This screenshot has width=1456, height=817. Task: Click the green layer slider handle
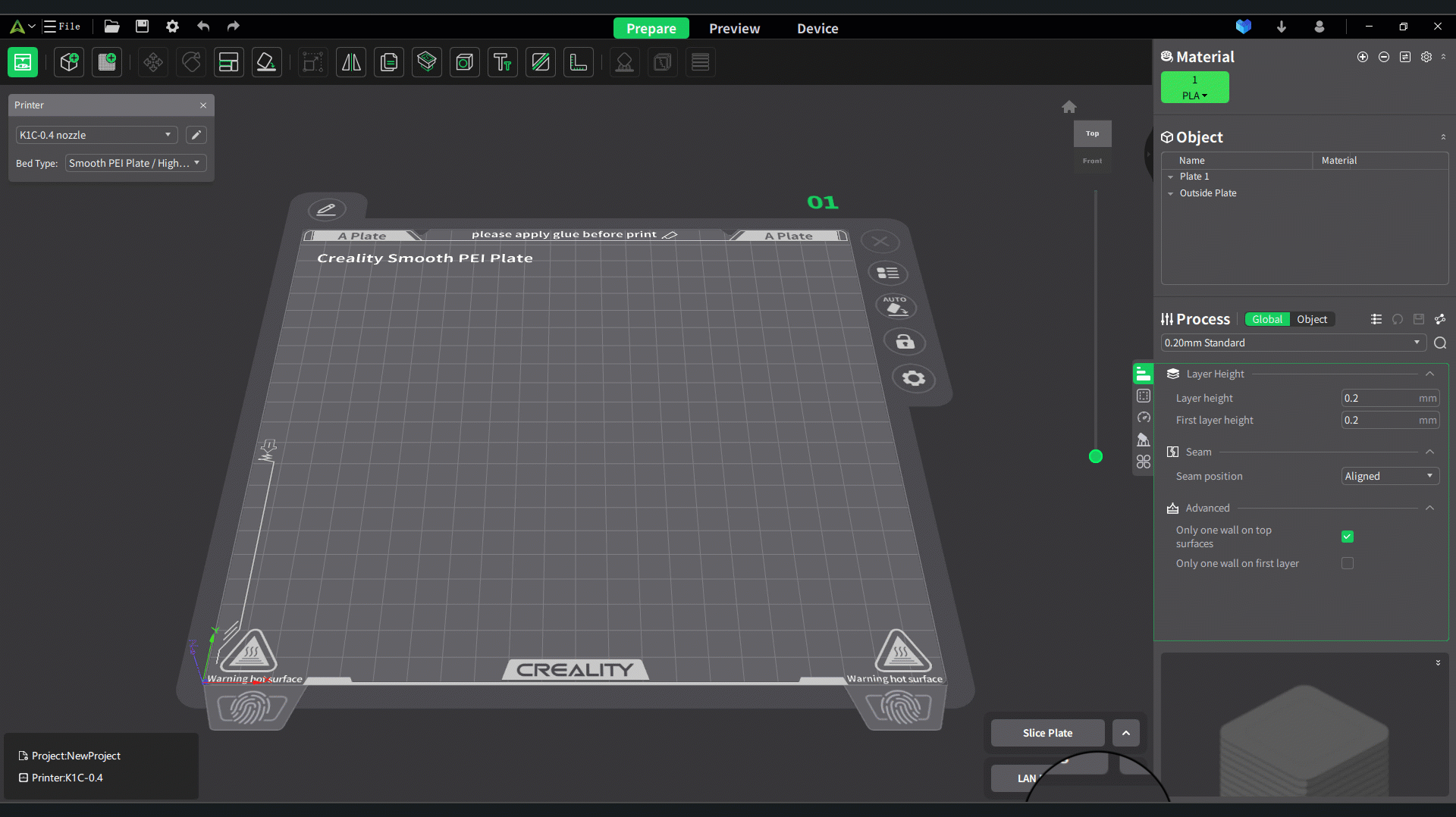click(x=1096, y=456)
